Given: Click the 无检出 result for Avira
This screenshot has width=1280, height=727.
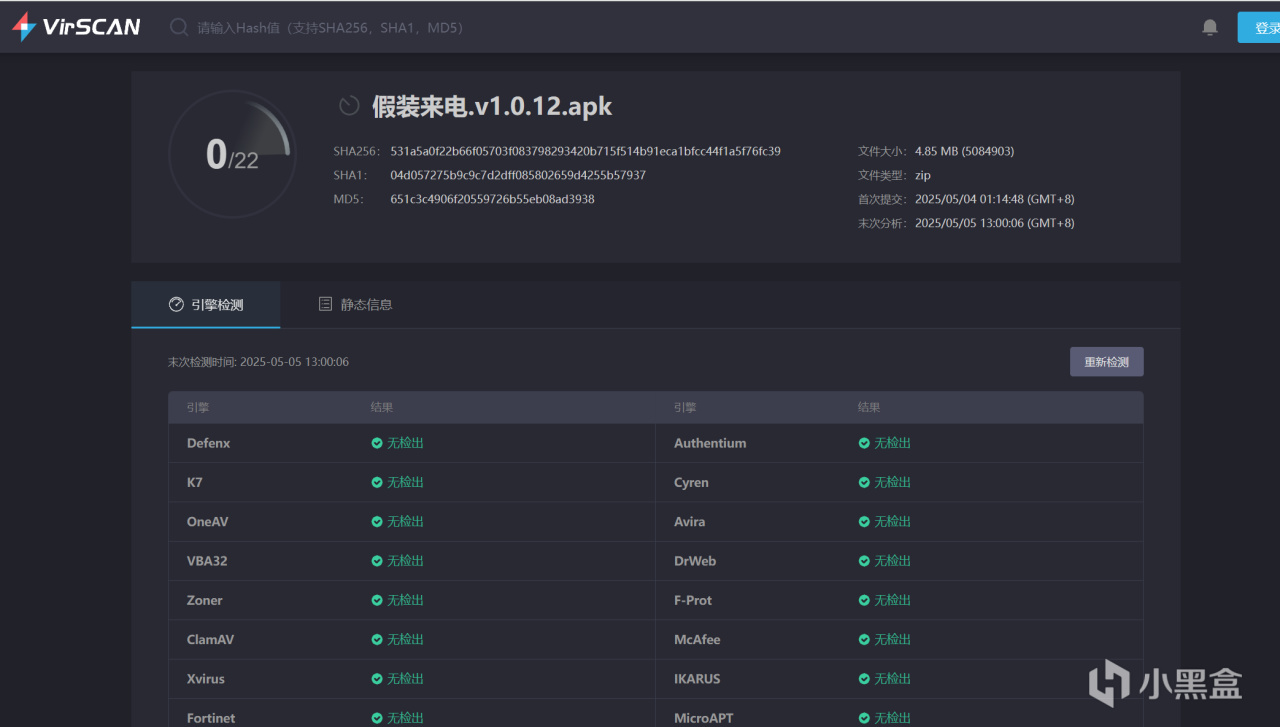Looking at the screenshot, I should (x=892, y=522).
